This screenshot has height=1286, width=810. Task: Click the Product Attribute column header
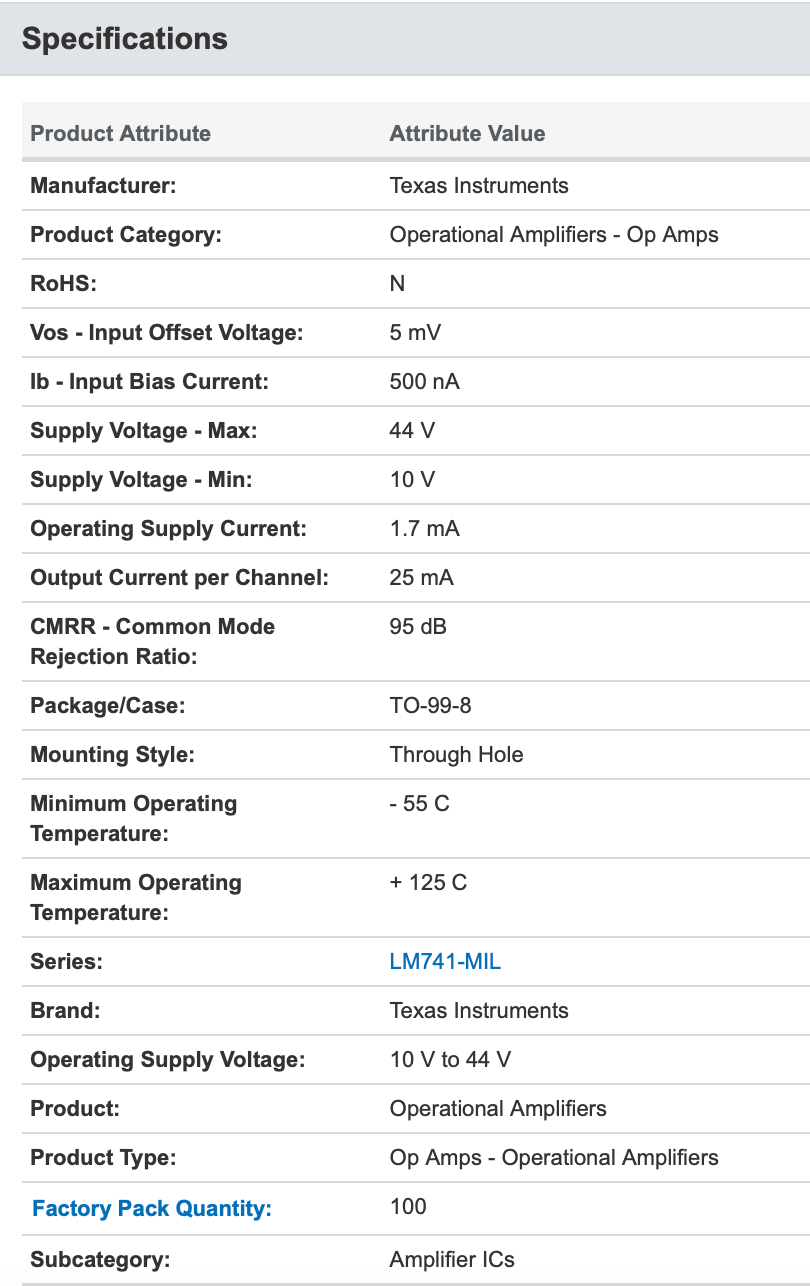(121, 134)
